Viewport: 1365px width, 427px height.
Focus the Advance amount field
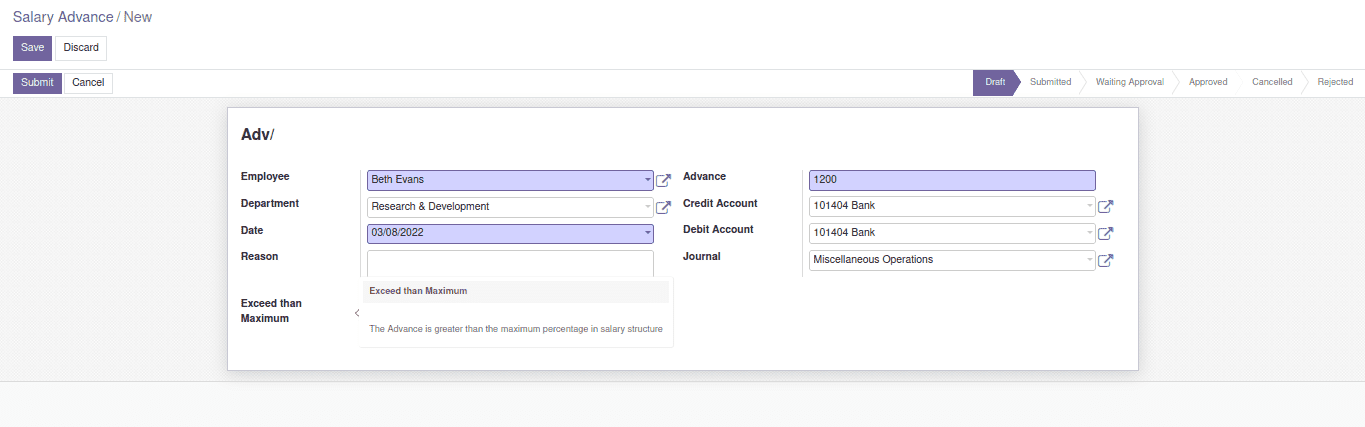pos(951,180)
